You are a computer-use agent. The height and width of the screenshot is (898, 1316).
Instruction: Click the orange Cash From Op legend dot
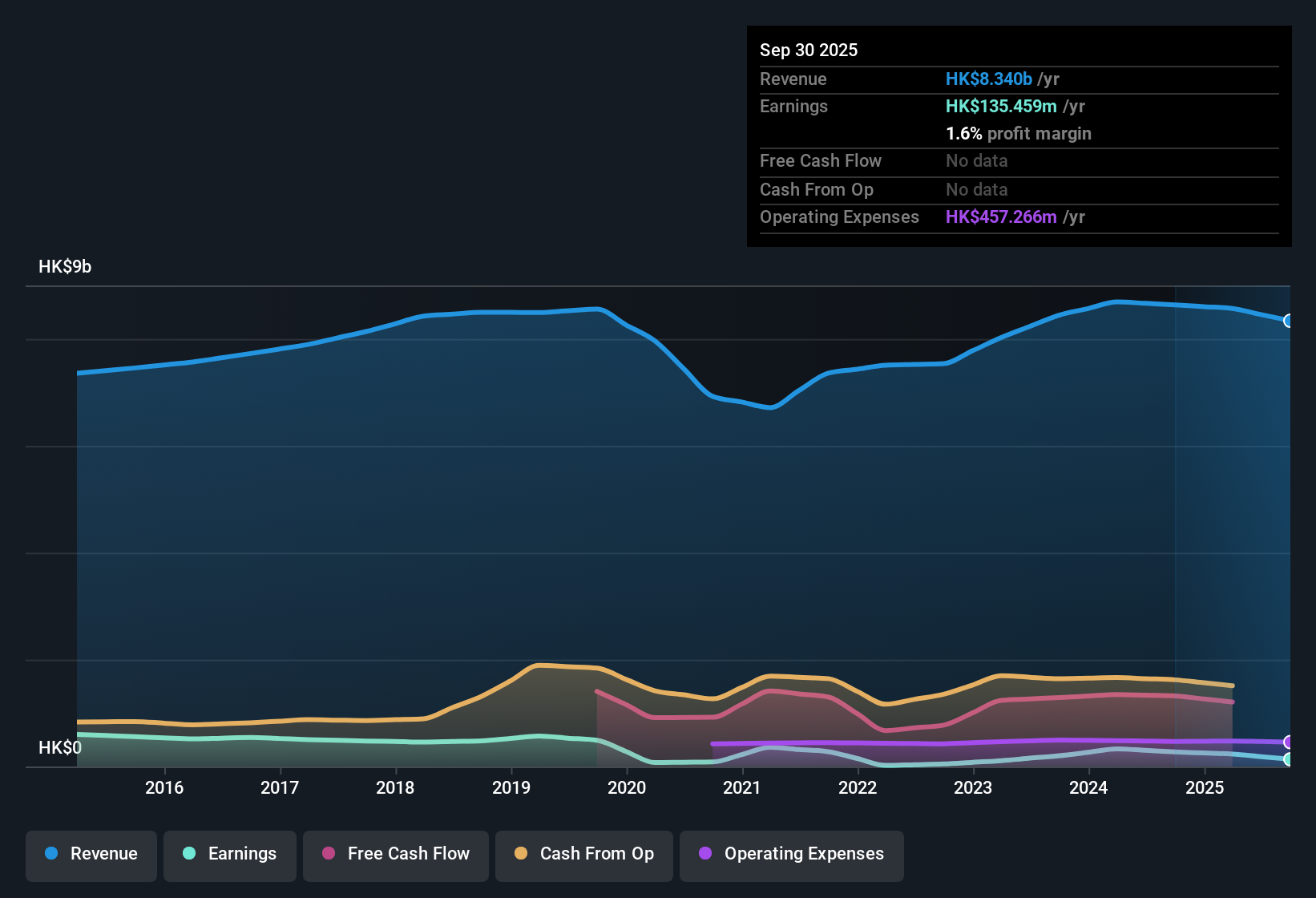point(520,854)
